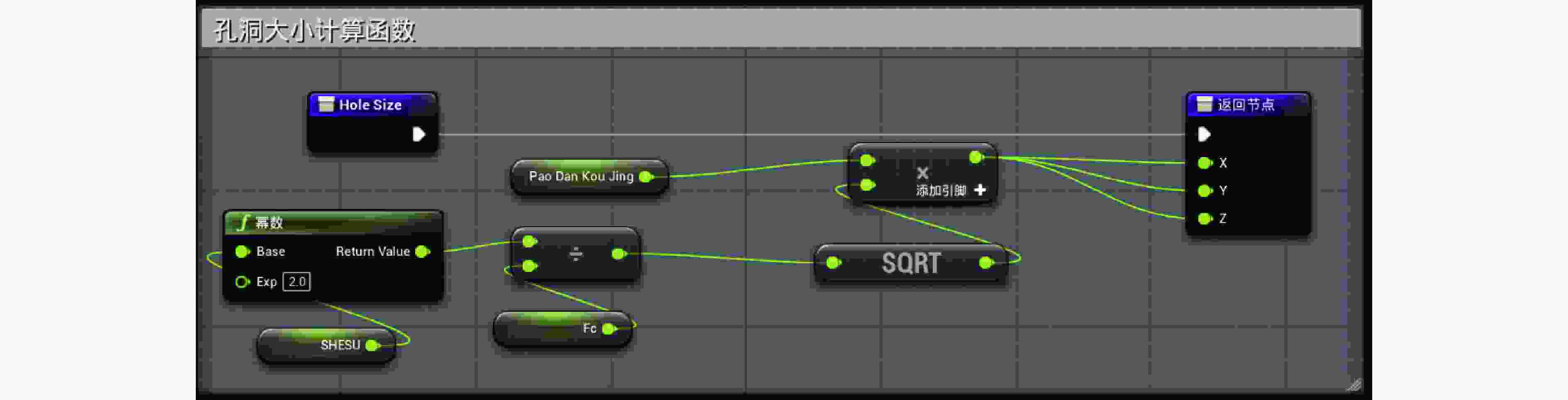This screenshot has height=400, width=1568.
Task: Select the Hole Size node title
Action: pyautogui.click(x=370, y=105)
